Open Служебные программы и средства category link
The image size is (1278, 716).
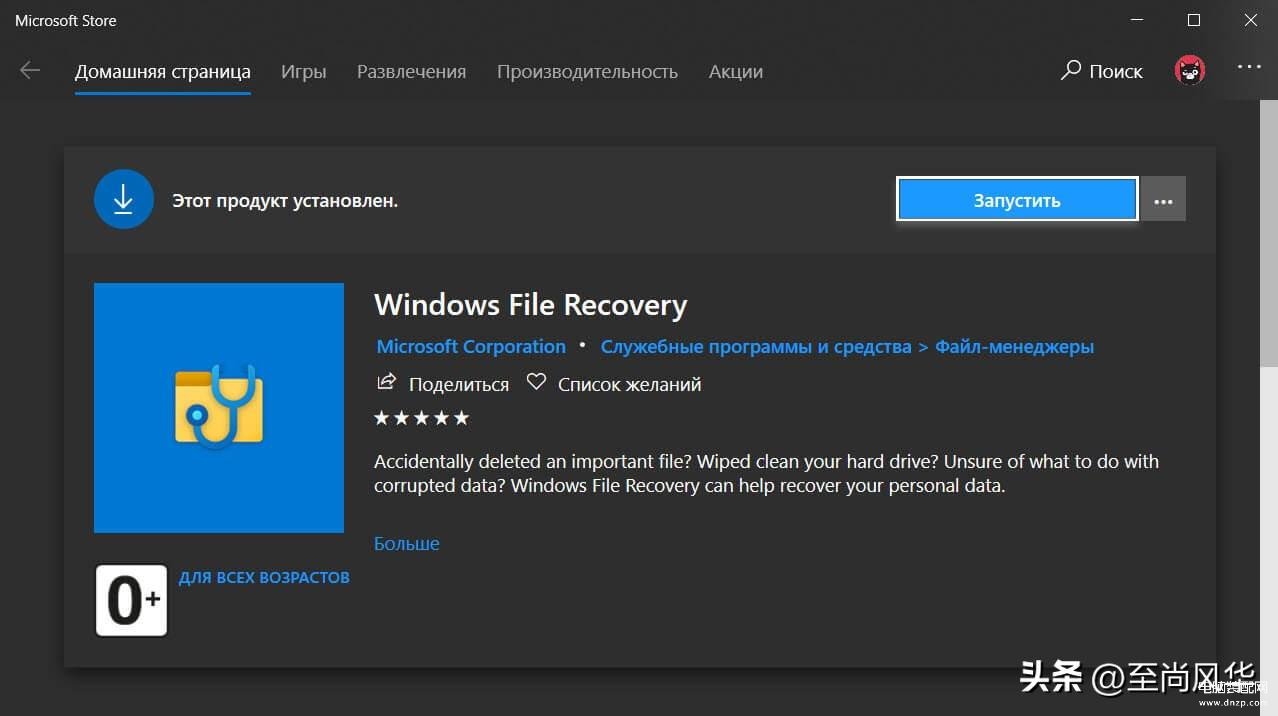pyautogui.click(x=755, y=346)
